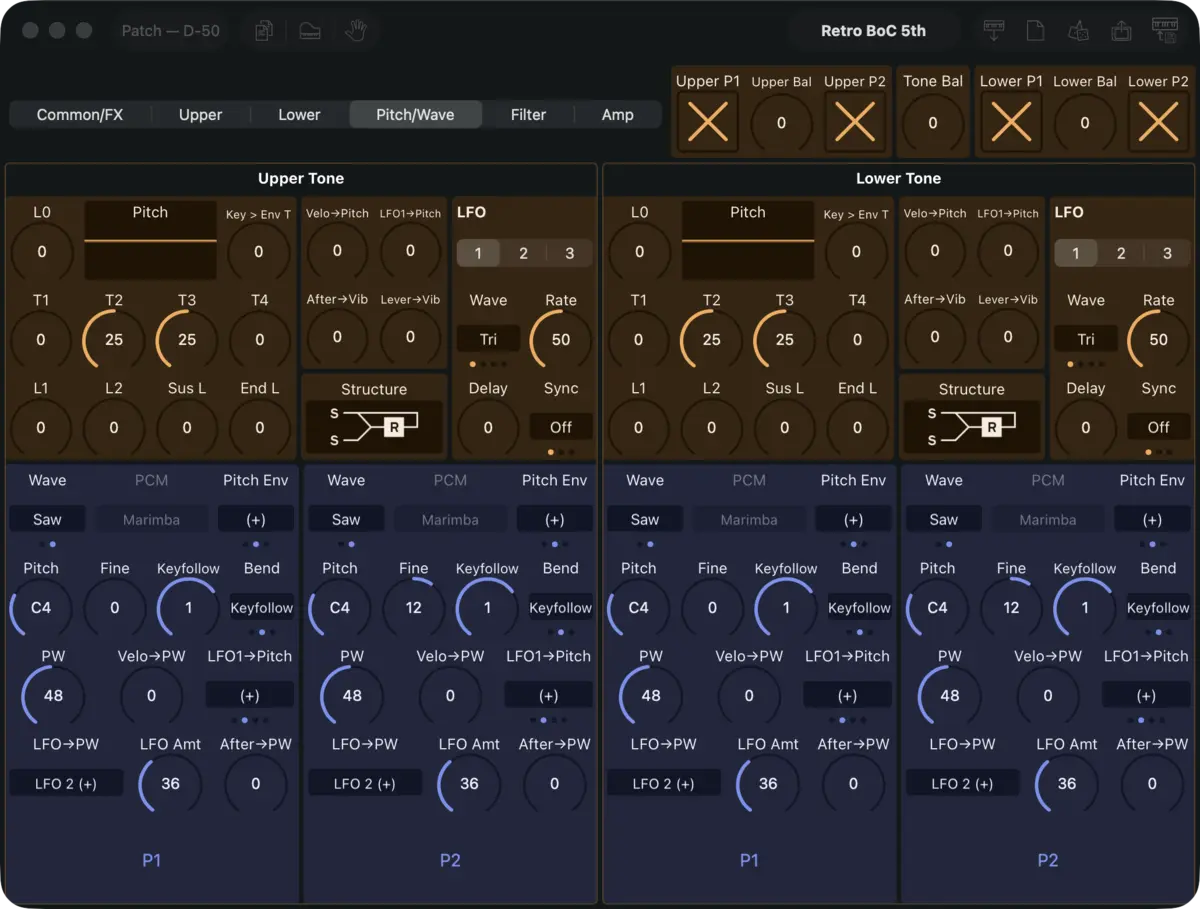This screenshot has height=909, width=1200.
Task: Switch to the Lower tab
Action: tap(299, 114)
